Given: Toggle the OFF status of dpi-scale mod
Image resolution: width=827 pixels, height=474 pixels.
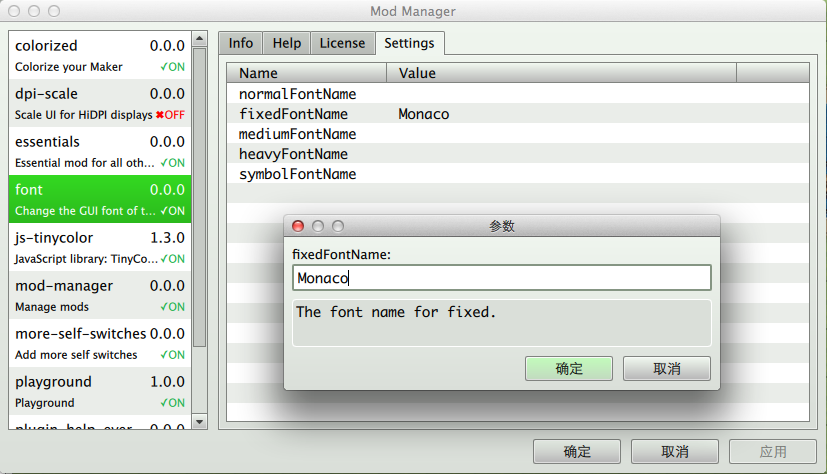Looking at the screenshot, I should point(170,115).
